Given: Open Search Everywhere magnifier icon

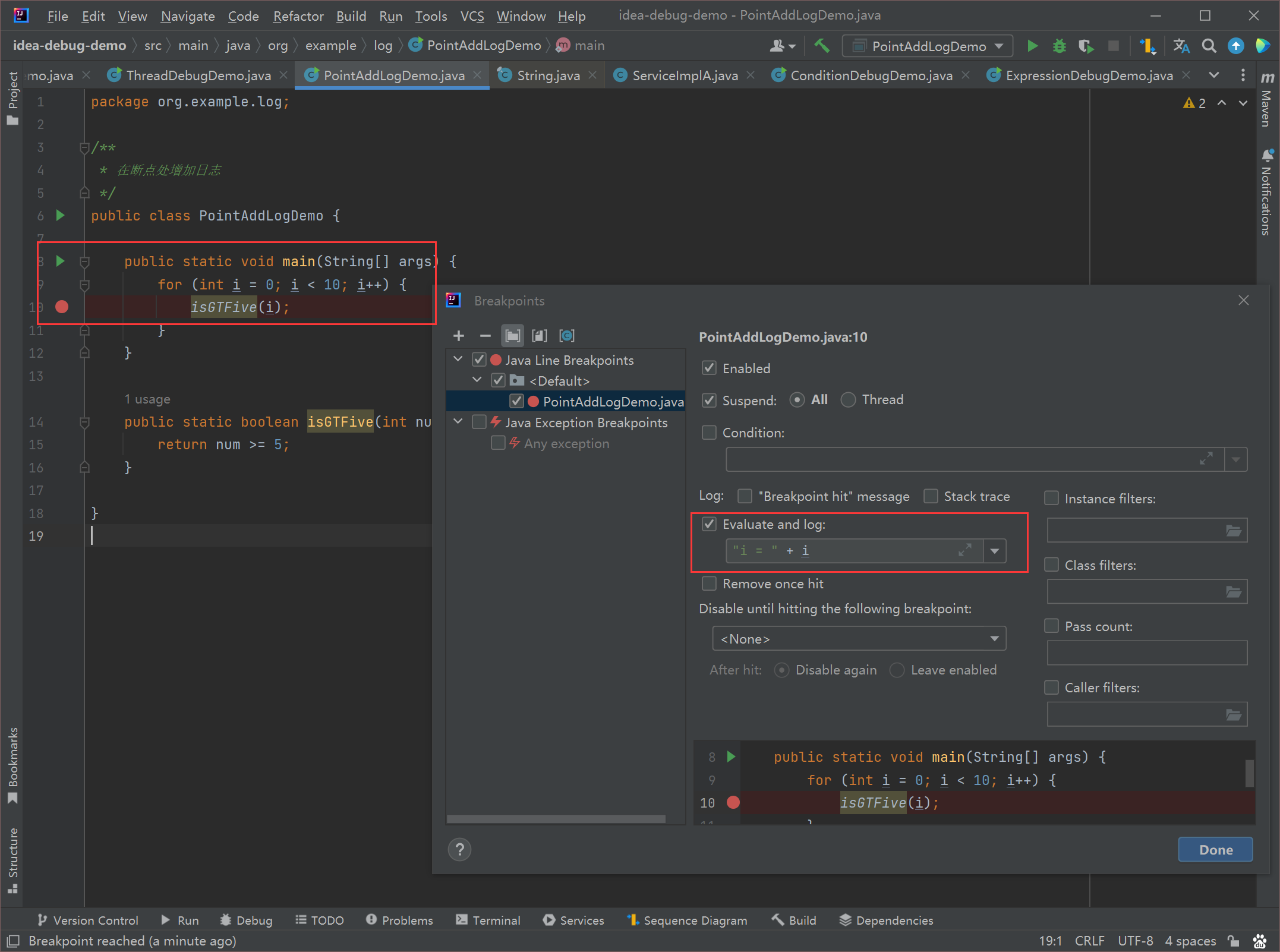Looking at the screenshot, I should (x=1209, y=46).
